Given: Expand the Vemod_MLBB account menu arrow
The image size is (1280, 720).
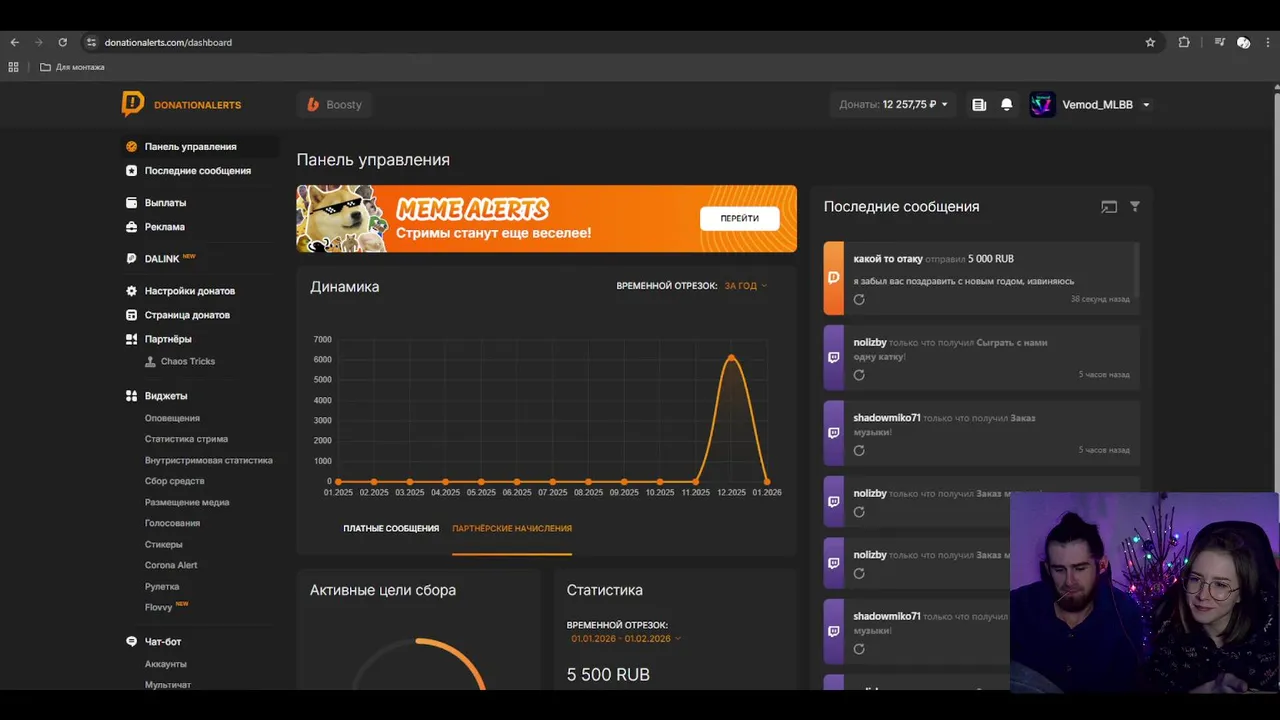Looking at the screenshot, I should [1146, 105].
